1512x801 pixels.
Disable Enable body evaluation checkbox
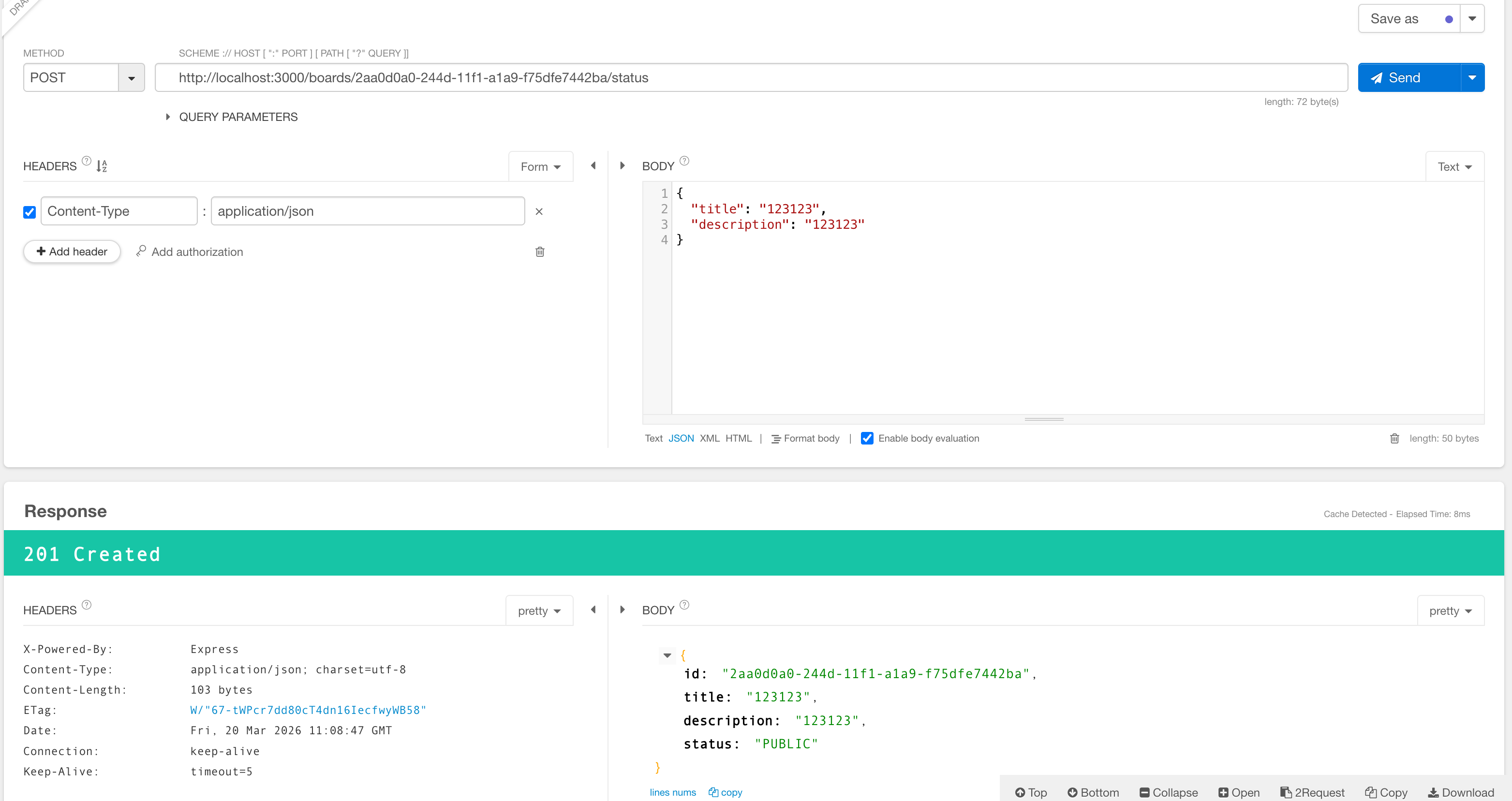866,438
